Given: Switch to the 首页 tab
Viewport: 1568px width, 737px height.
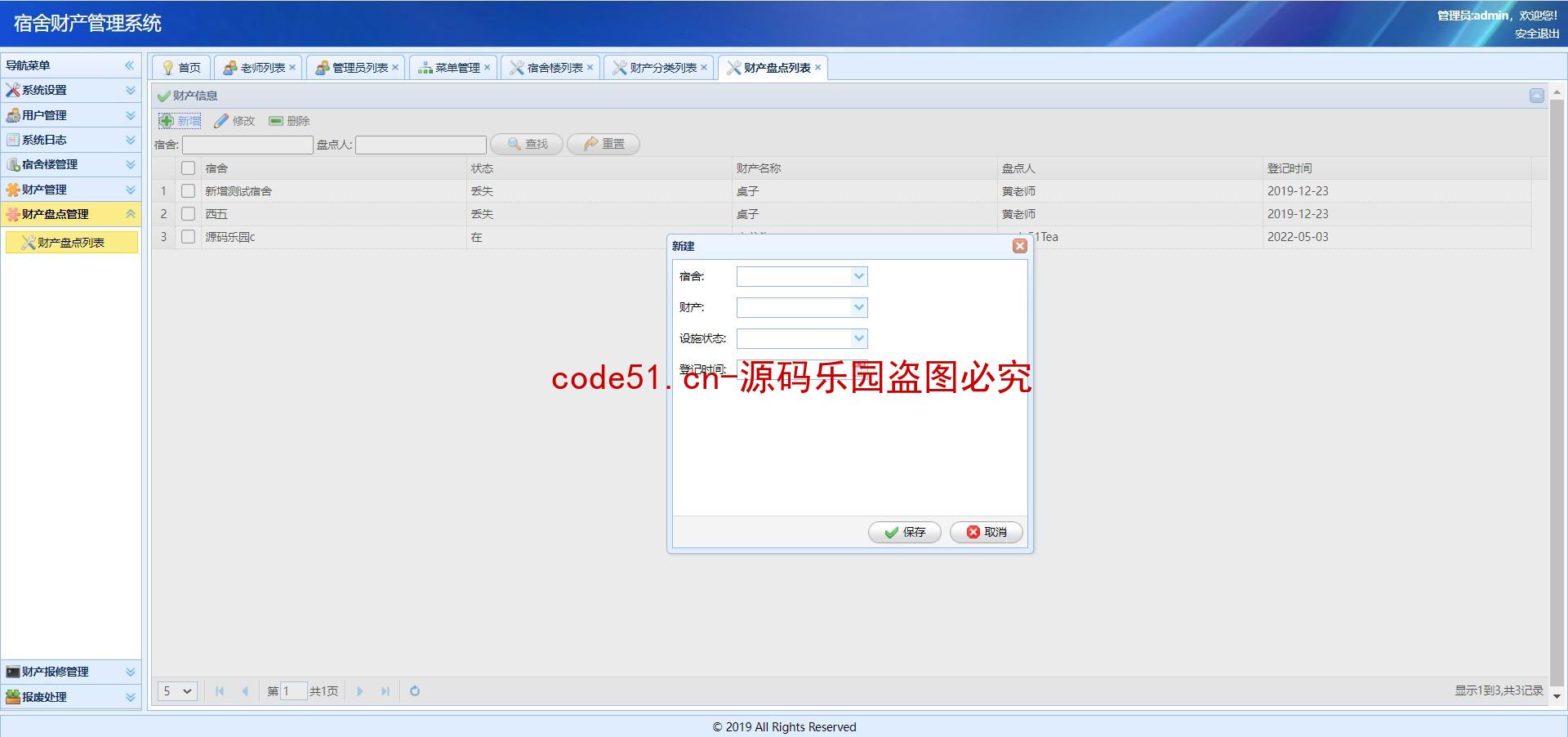Looking at the screenshot, I should [x=181, y=68].
